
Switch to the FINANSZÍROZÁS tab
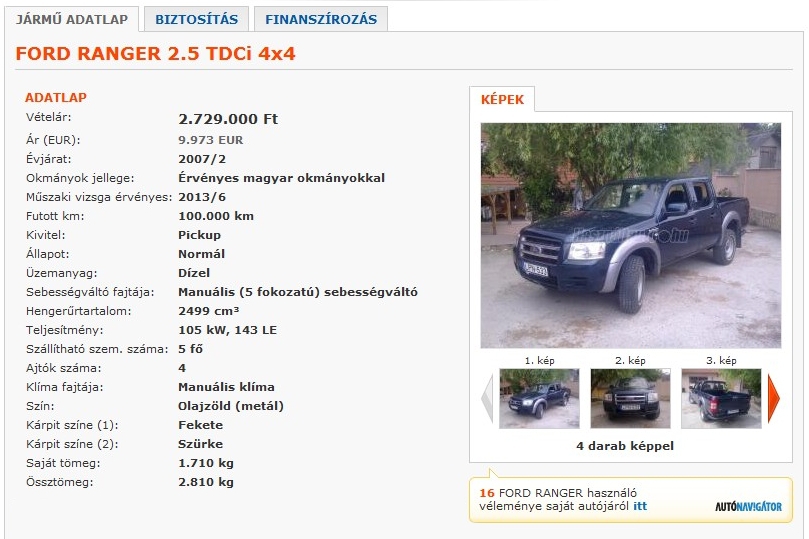click(x=321, y=20)
